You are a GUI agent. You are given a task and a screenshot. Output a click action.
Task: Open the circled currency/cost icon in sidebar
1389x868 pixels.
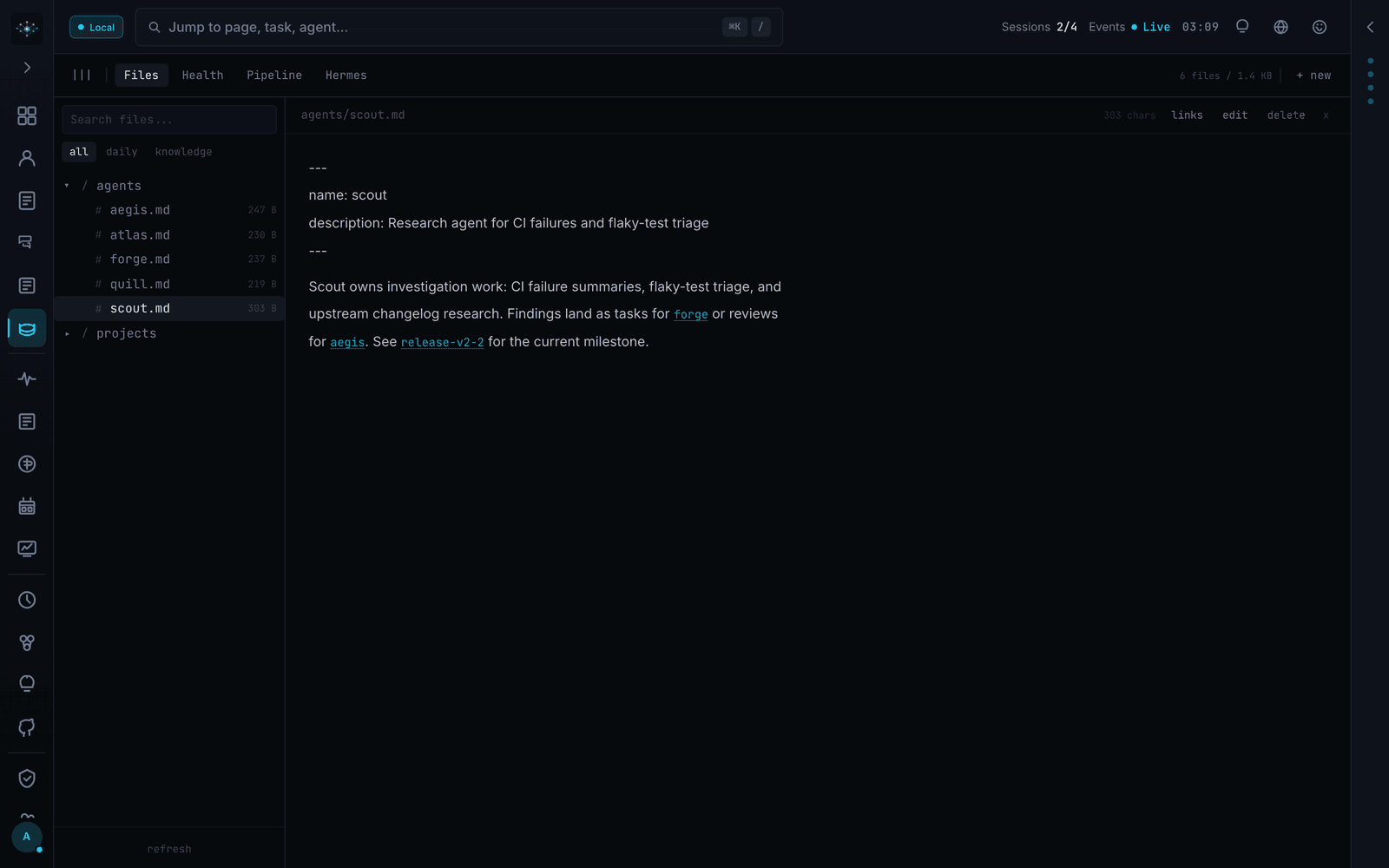tap(27, 464)
